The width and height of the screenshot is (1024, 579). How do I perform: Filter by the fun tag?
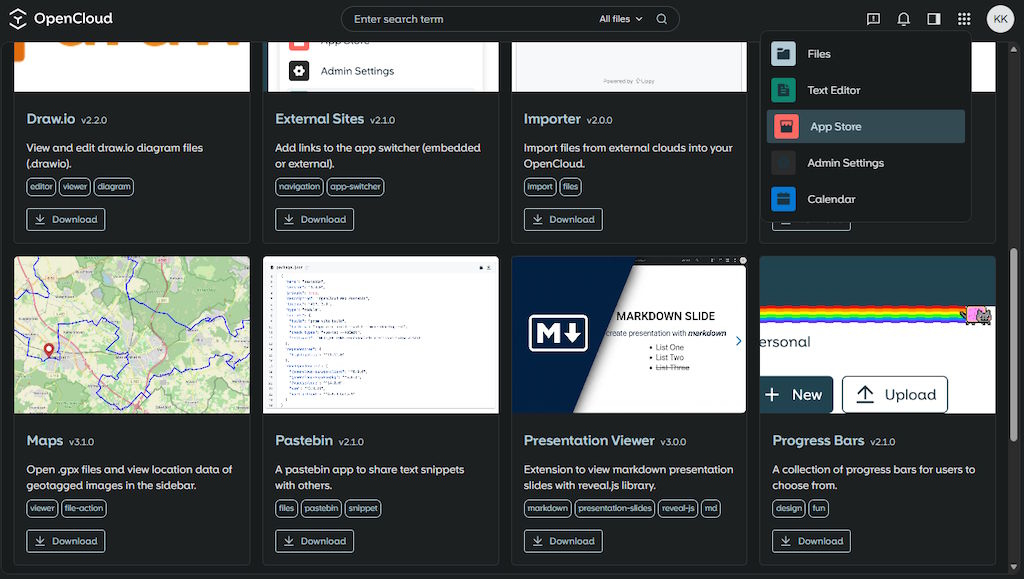[819, 509]
